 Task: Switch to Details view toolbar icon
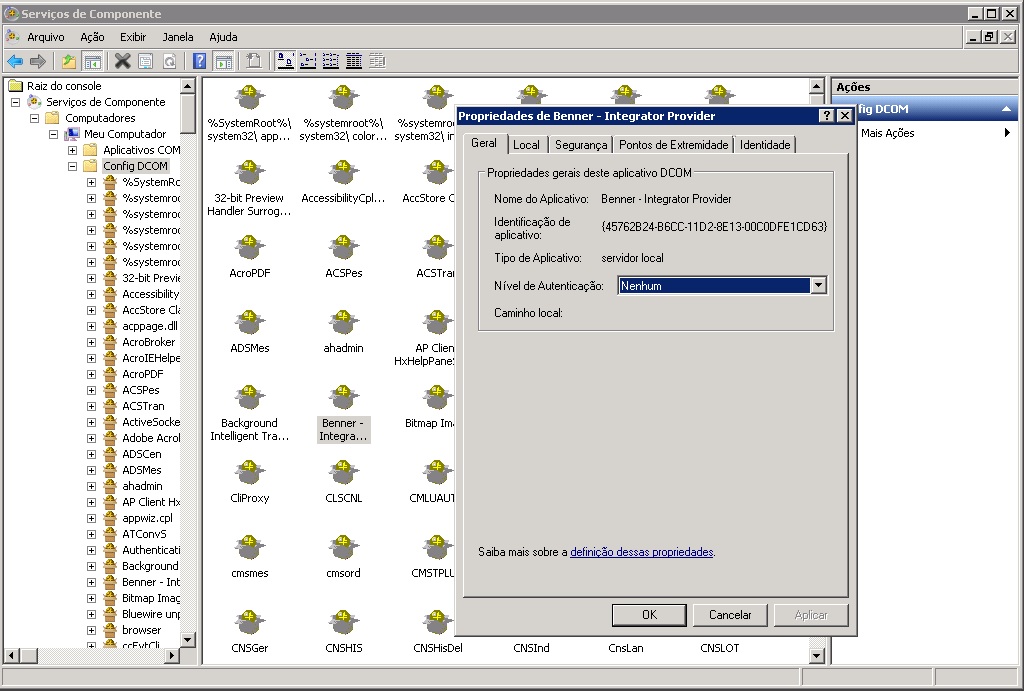tap(354, 62)
